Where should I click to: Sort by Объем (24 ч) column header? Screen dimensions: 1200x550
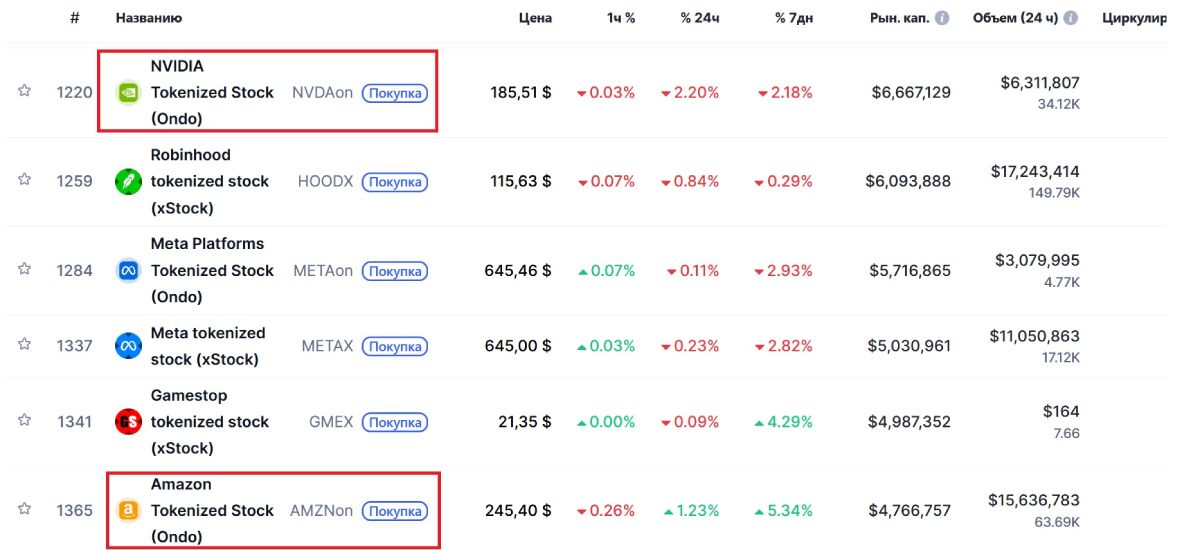1015,18
